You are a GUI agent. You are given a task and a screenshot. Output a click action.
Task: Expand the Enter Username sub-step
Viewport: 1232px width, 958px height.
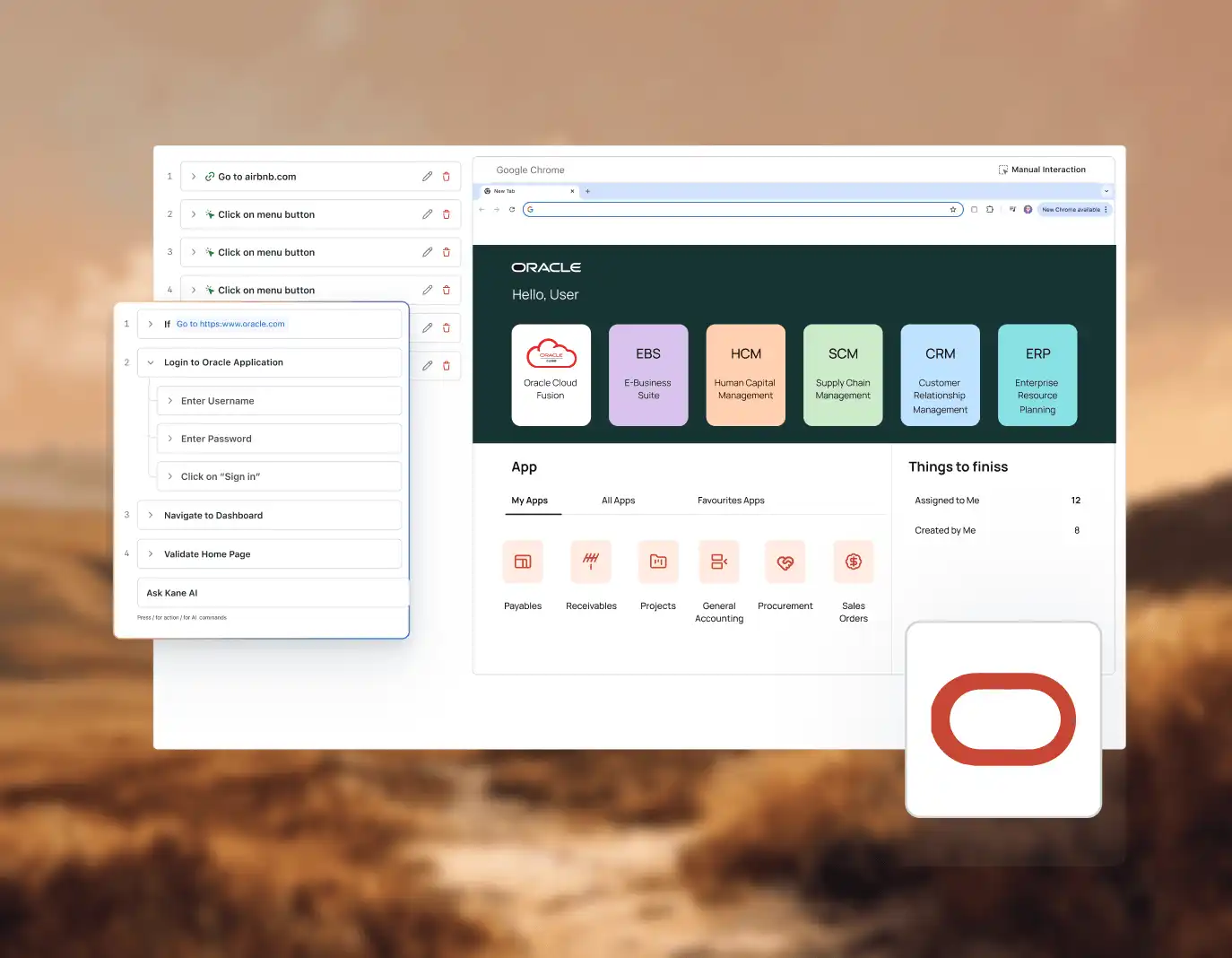[170, 401]
